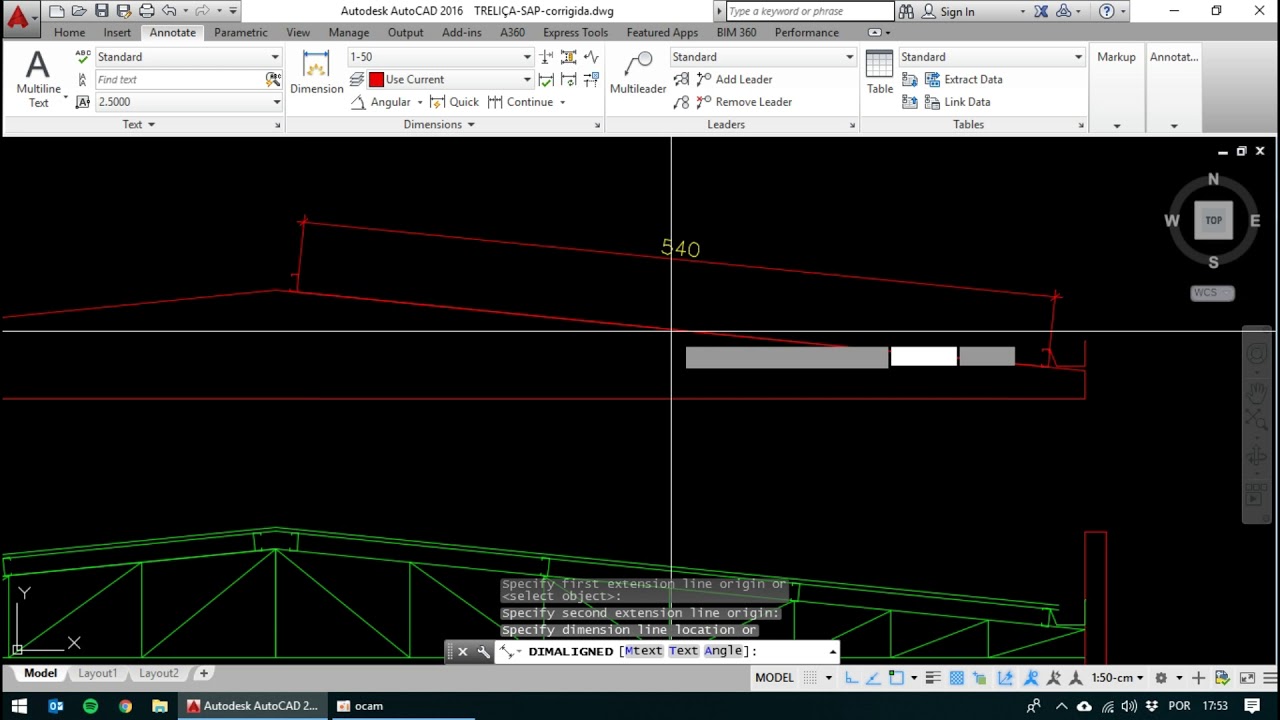The width and height of the screenshot is (1280, 720).
Task: Click TOP face of the ViewCube
Action: (1213, 220)
